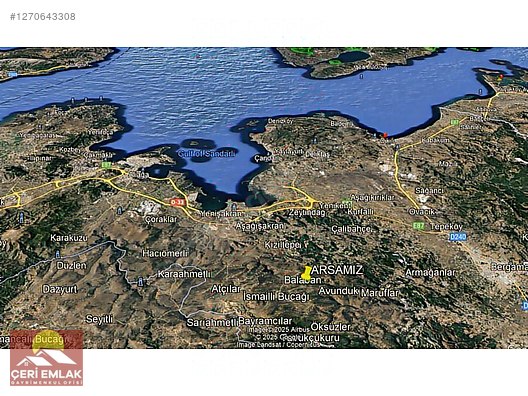Click the İsmailli Bucağı label

click(276, 297)
